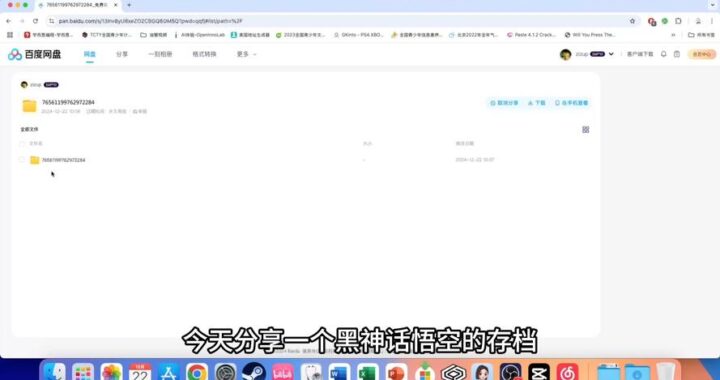Screen dimensions: 720x380
Task: Focus the pan.baidu.com address bar
Action: [x=340, y=21]
